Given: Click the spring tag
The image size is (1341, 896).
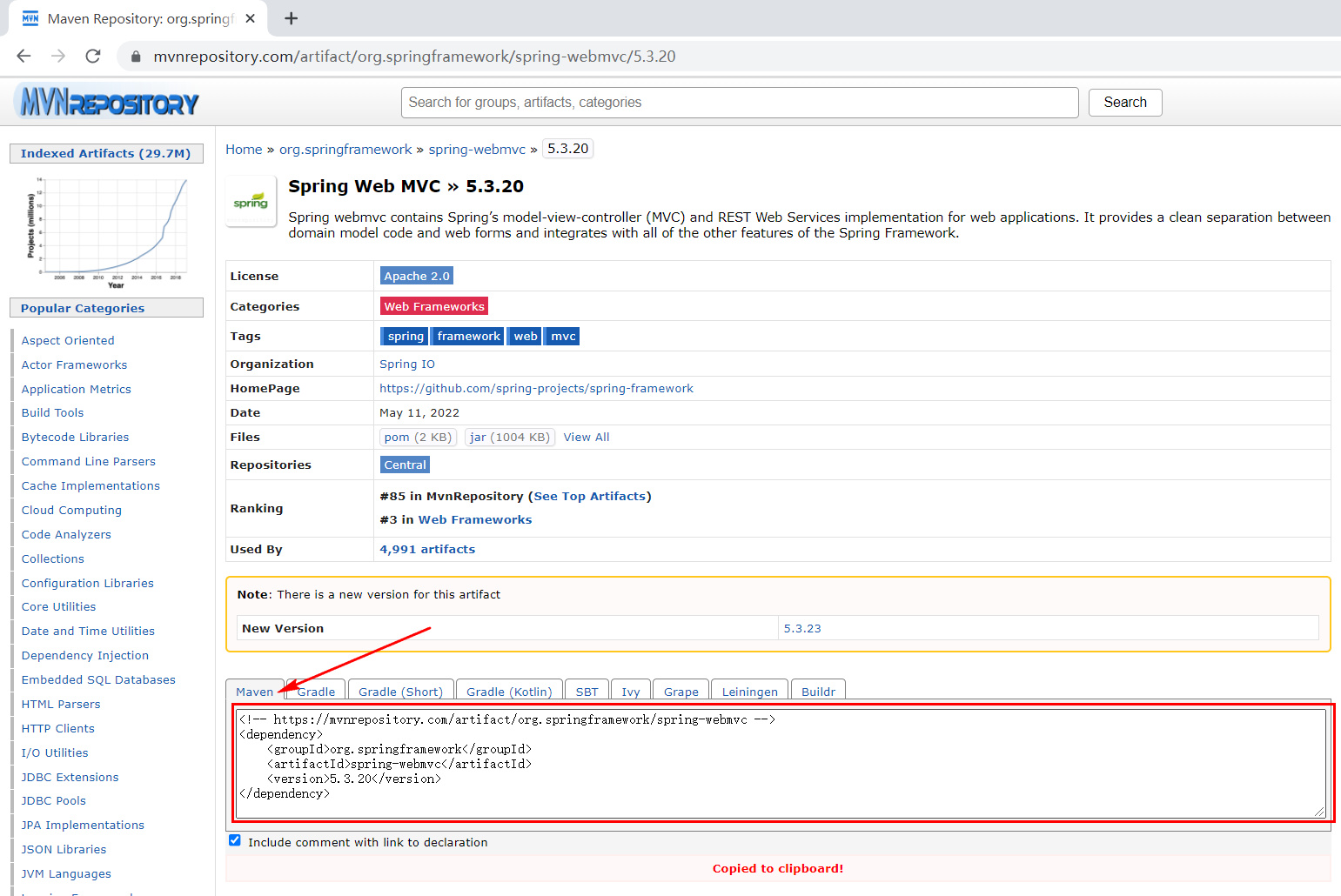Looking at the screenshot, I should click(405, 337).
